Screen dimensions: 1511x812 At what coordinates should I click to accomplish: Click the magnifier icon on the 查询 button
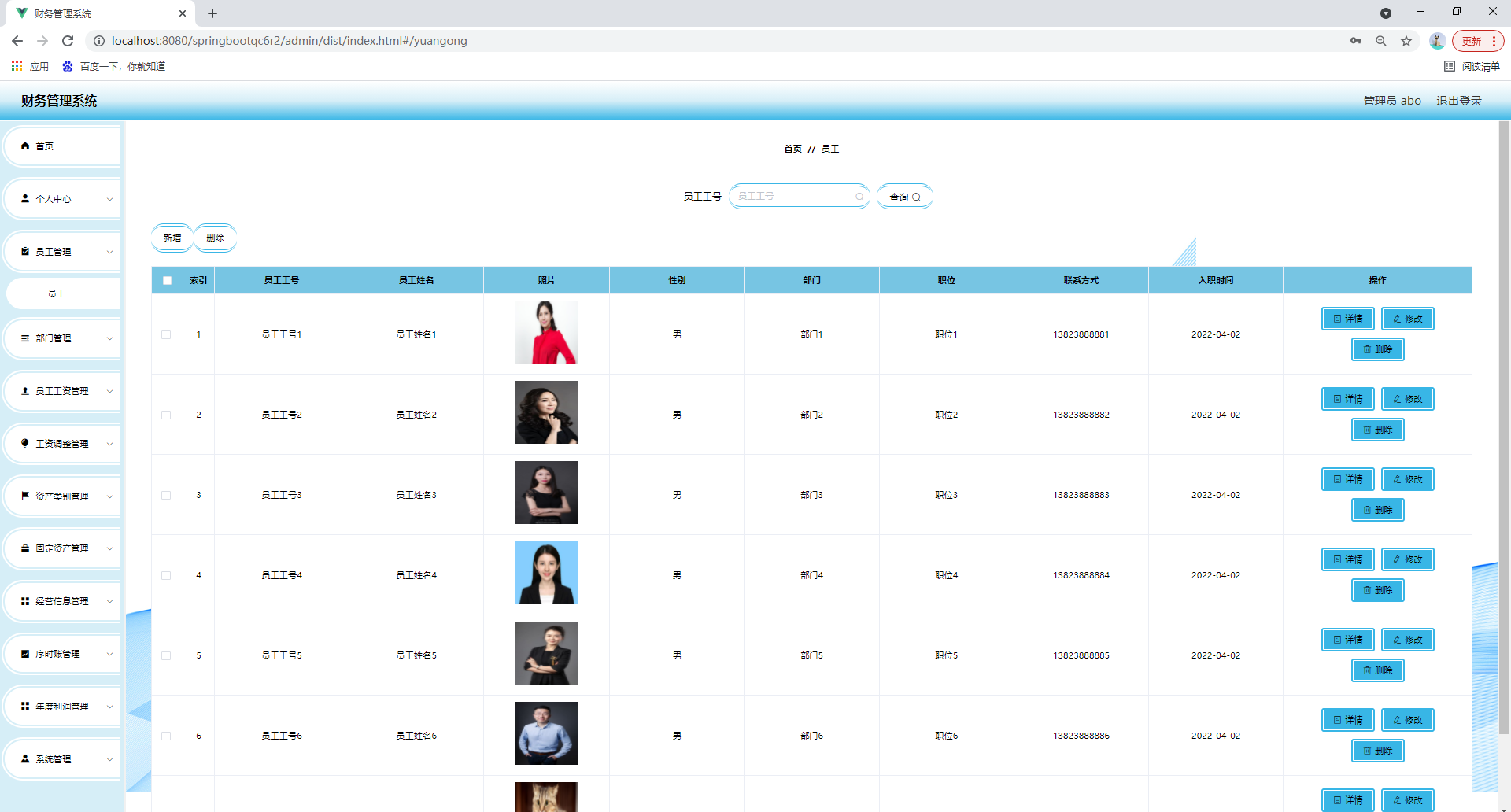916,197
